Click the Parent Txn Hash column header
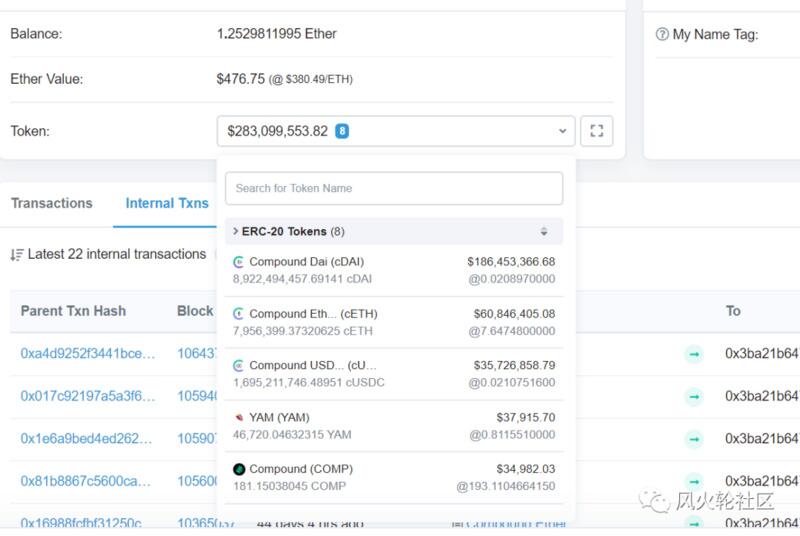800x536 pixels. 73,311
